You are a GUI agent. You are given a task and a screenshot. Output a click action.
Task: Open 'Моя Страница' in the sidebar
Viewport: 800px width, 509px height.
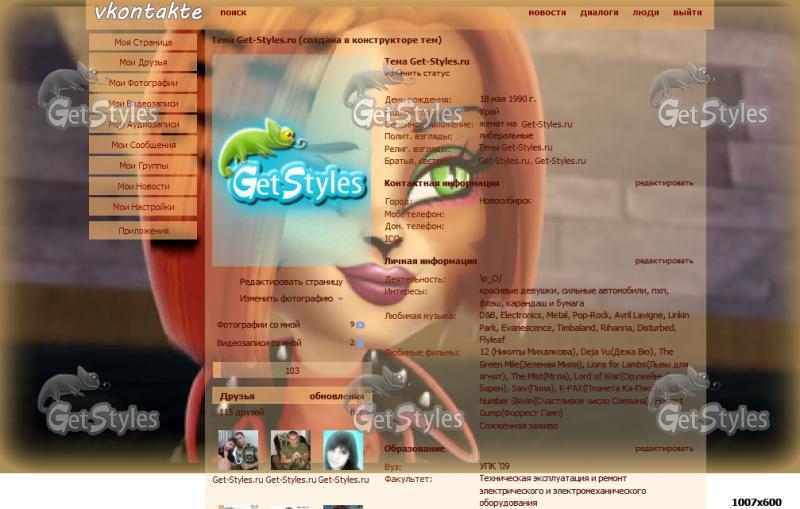143,42
